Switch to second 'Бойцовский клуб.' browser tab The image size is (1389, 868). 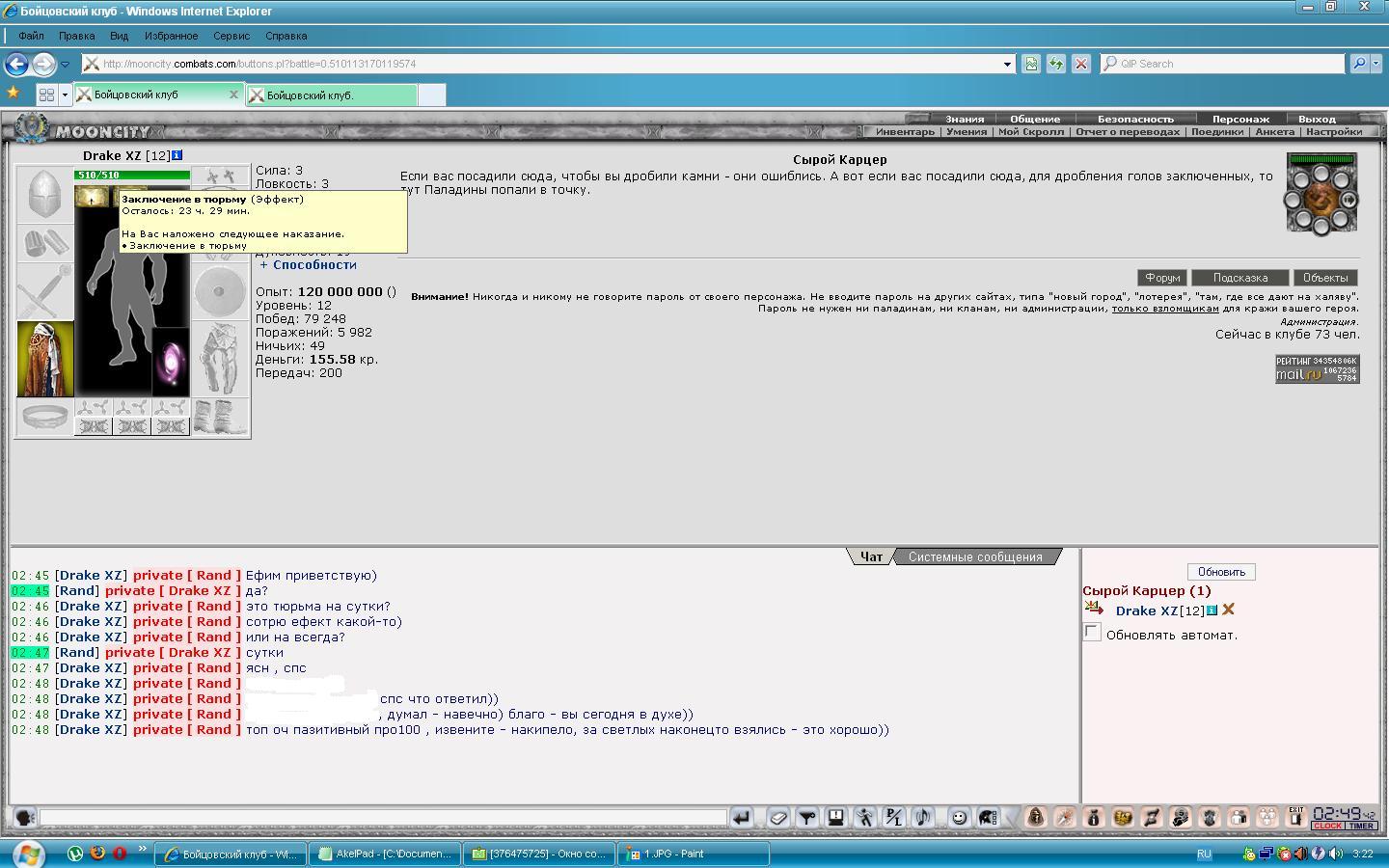tap(332, 95)
